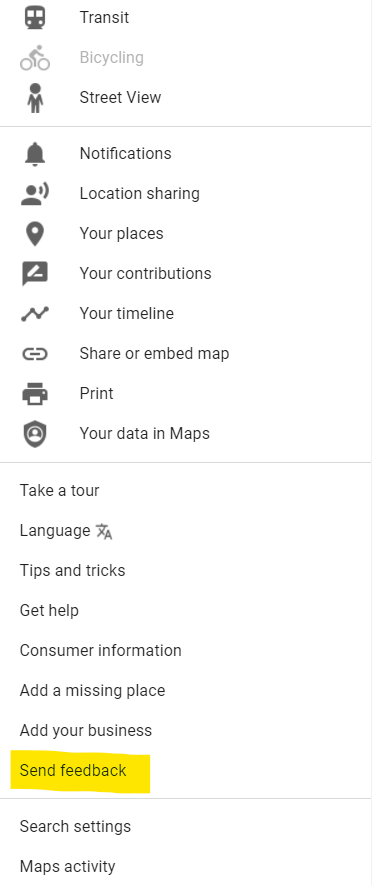Click the Your timeline graph icon

35,314
